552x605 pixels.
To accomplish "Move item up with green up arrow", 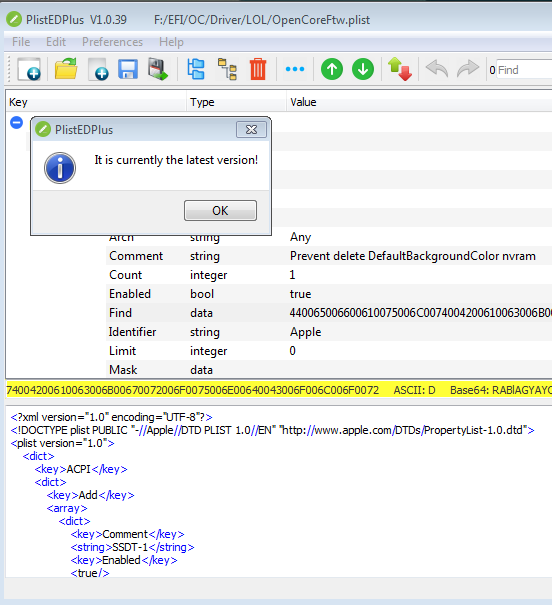I will coord(332,69).
